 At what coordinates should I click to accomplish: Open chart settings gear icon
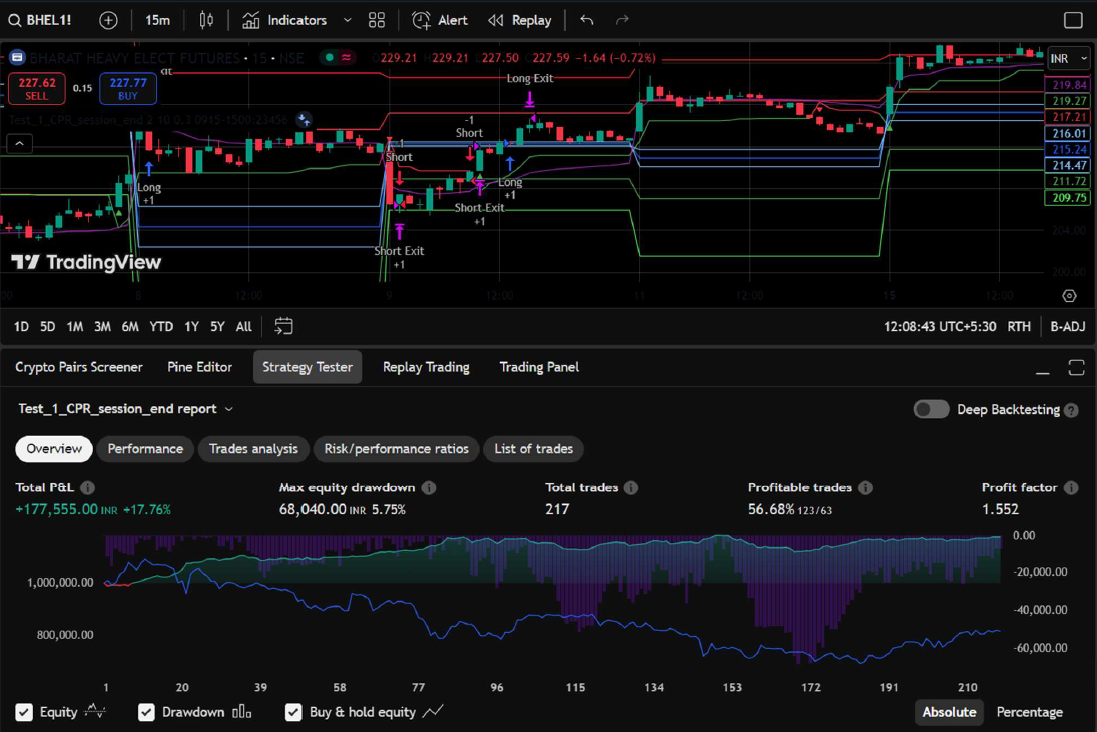tap(1069, 296)
